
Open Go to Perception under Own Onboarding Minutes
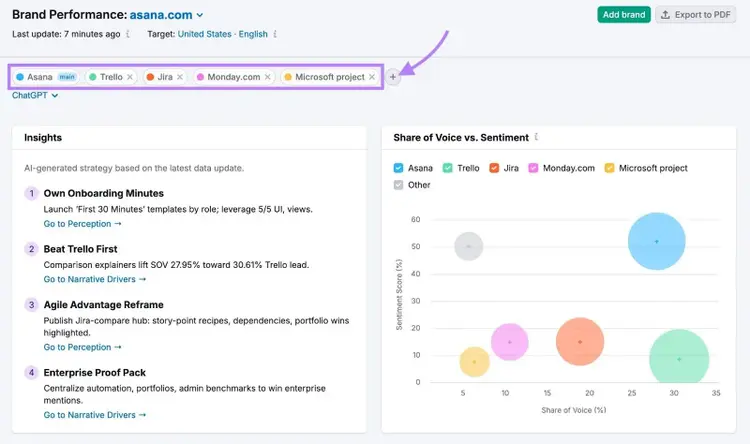(82, 223)
